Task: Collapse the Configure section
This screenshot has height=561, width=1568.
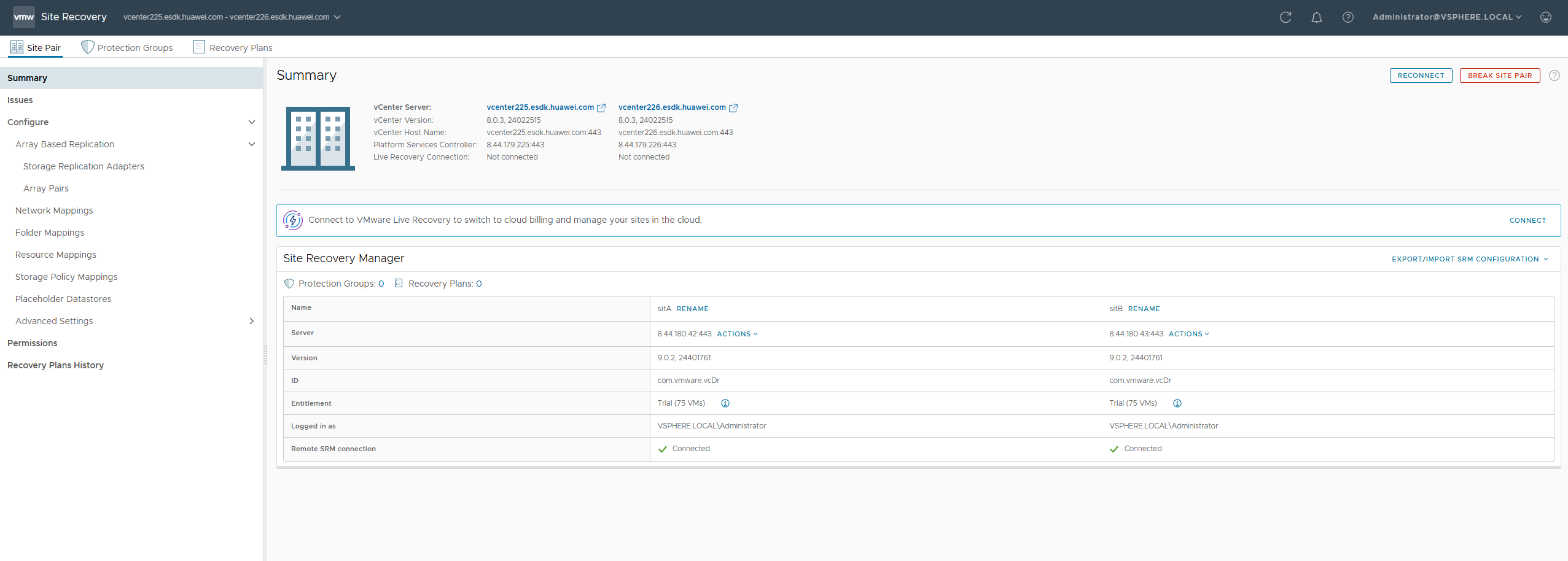Action: pyautogui.click(x=252, y=122)
